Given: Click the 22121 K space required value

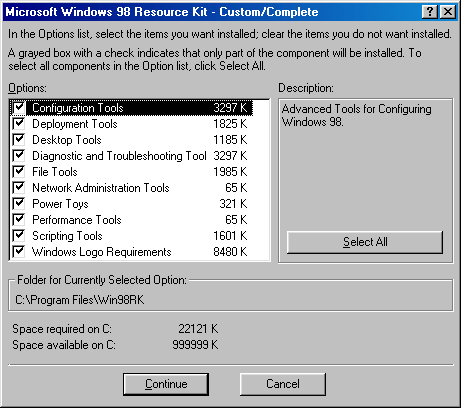Looking at the screenshot, I should pyautogui.click(x=198, y=329).
